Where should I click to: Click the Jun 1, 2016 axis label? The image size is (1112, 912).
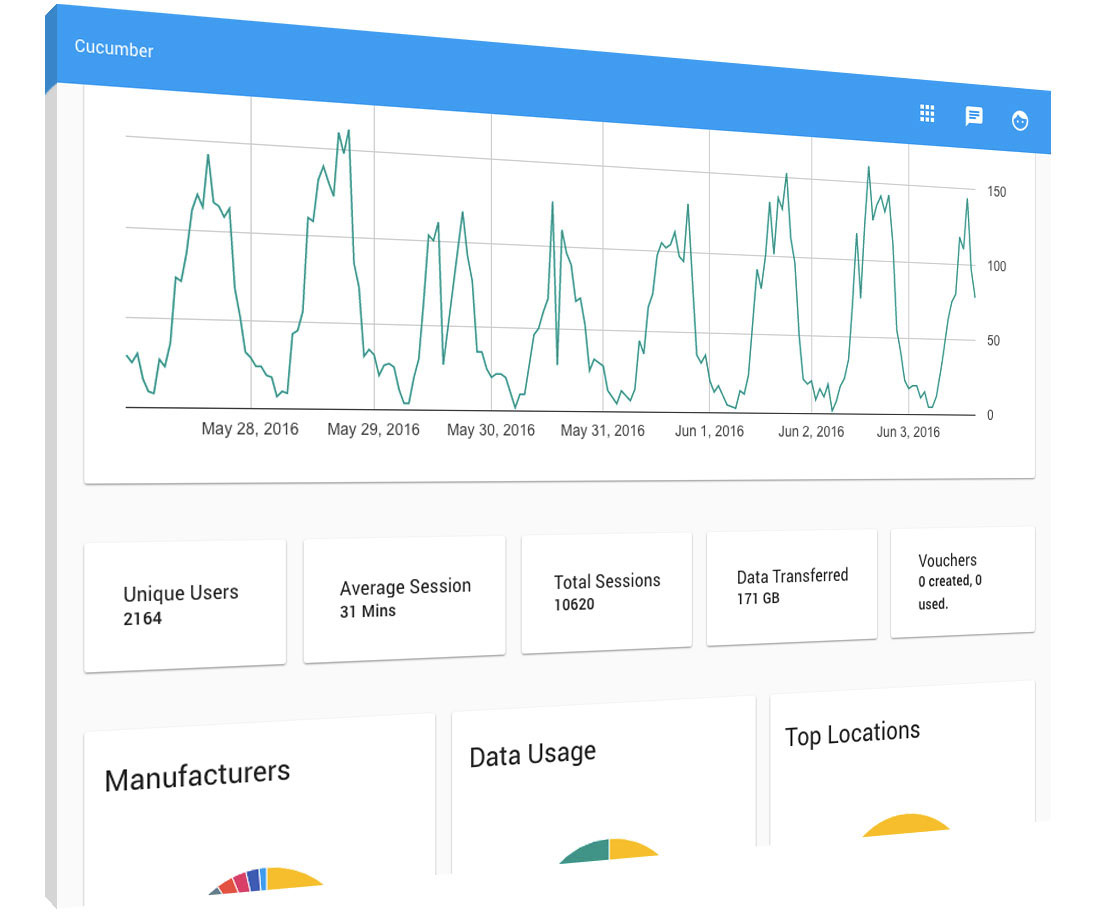pyautogui.click(x=709, y=431)
